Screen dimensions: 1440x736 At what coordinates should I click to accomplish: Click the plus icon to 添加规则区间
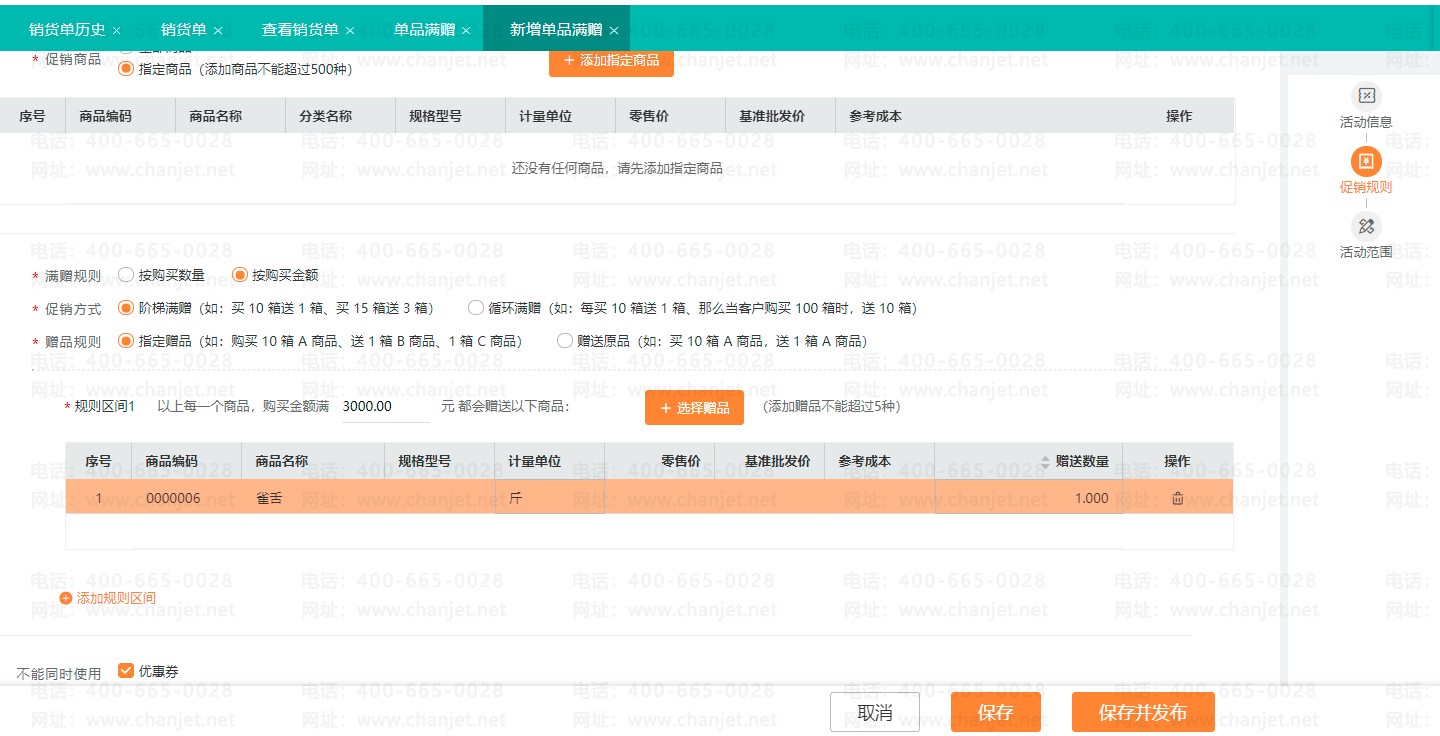tap(66, 598)
